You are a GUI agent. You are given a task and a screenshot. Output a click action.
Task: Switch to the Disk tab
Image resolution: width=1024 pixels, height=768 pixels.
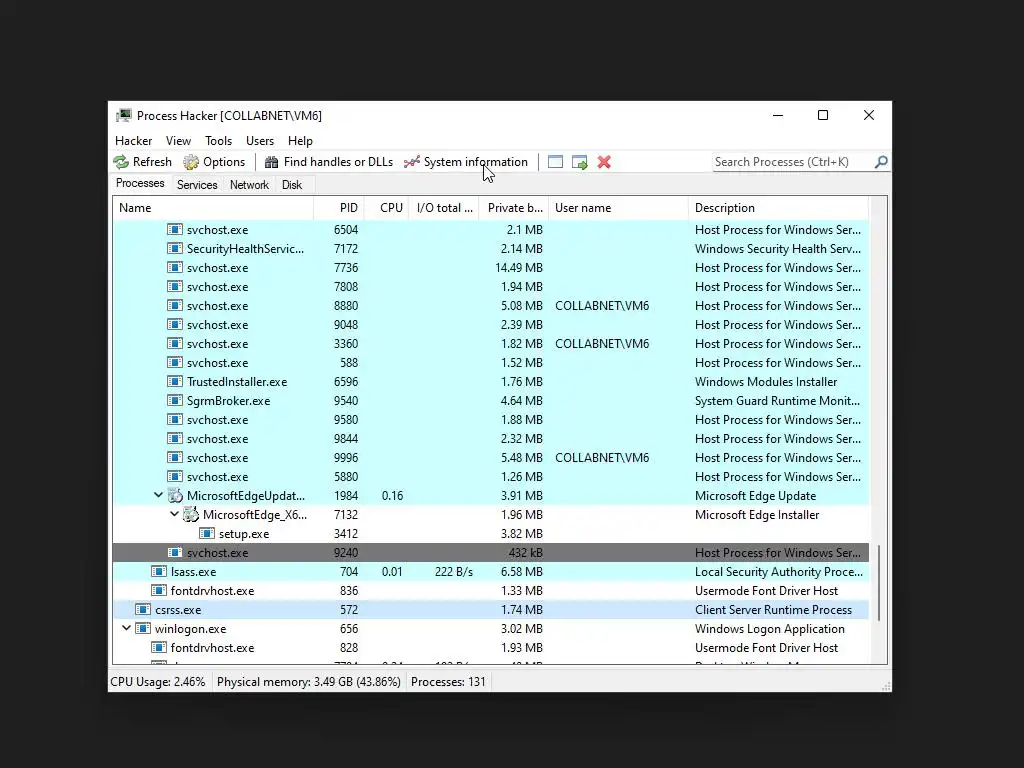(292, 185)
